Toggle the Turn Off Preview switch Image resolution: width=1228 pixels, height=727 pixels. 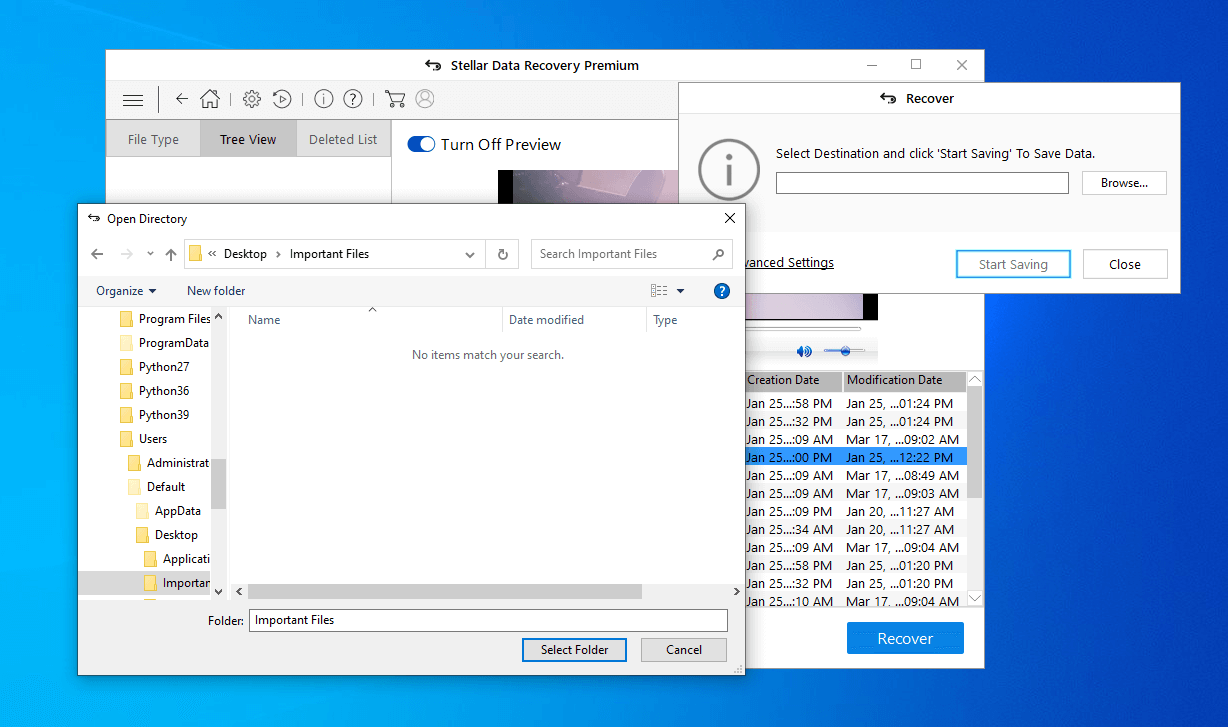click(421, 145)
